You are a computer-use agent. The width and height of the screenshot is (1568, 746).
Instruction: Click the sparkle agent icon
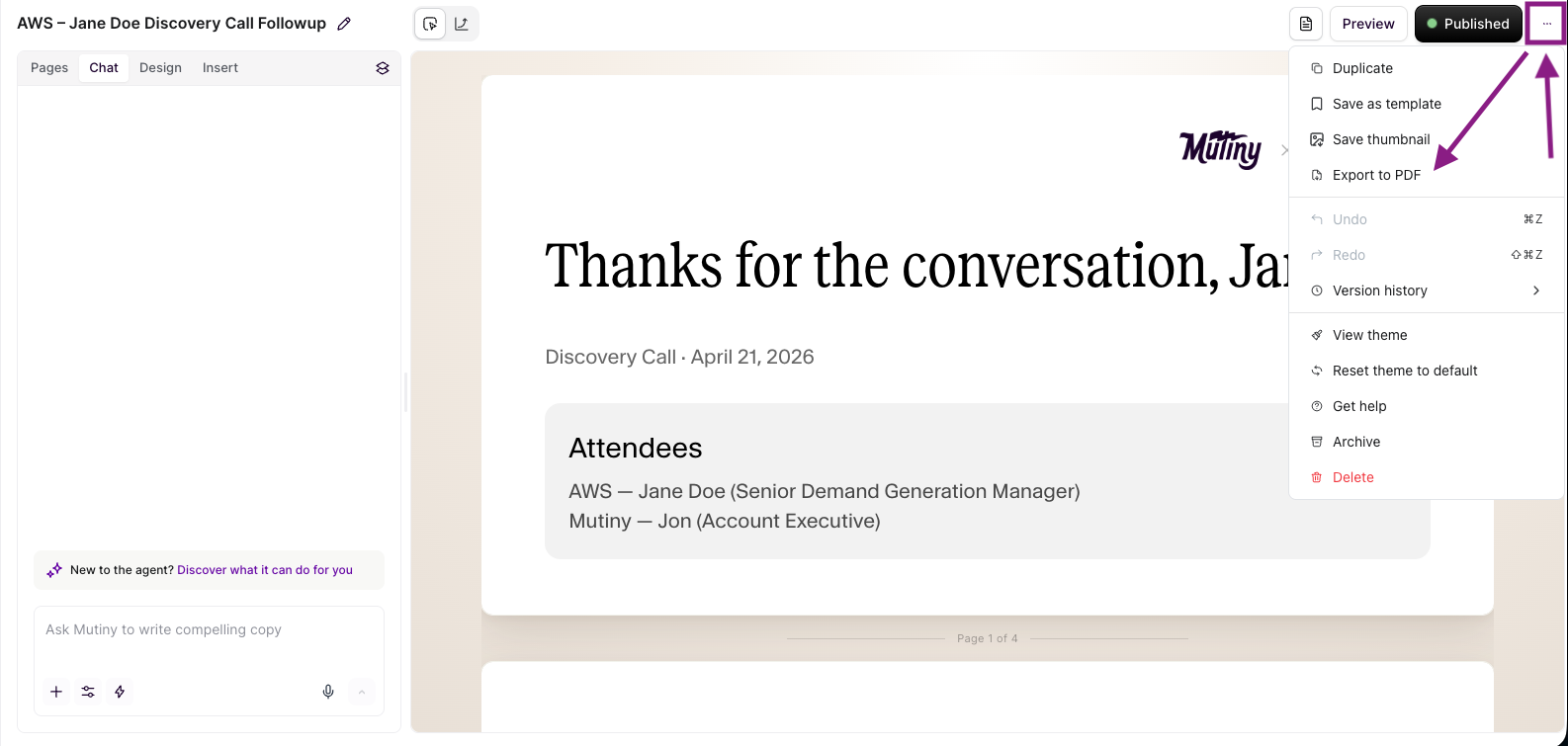tap(54, 570)
